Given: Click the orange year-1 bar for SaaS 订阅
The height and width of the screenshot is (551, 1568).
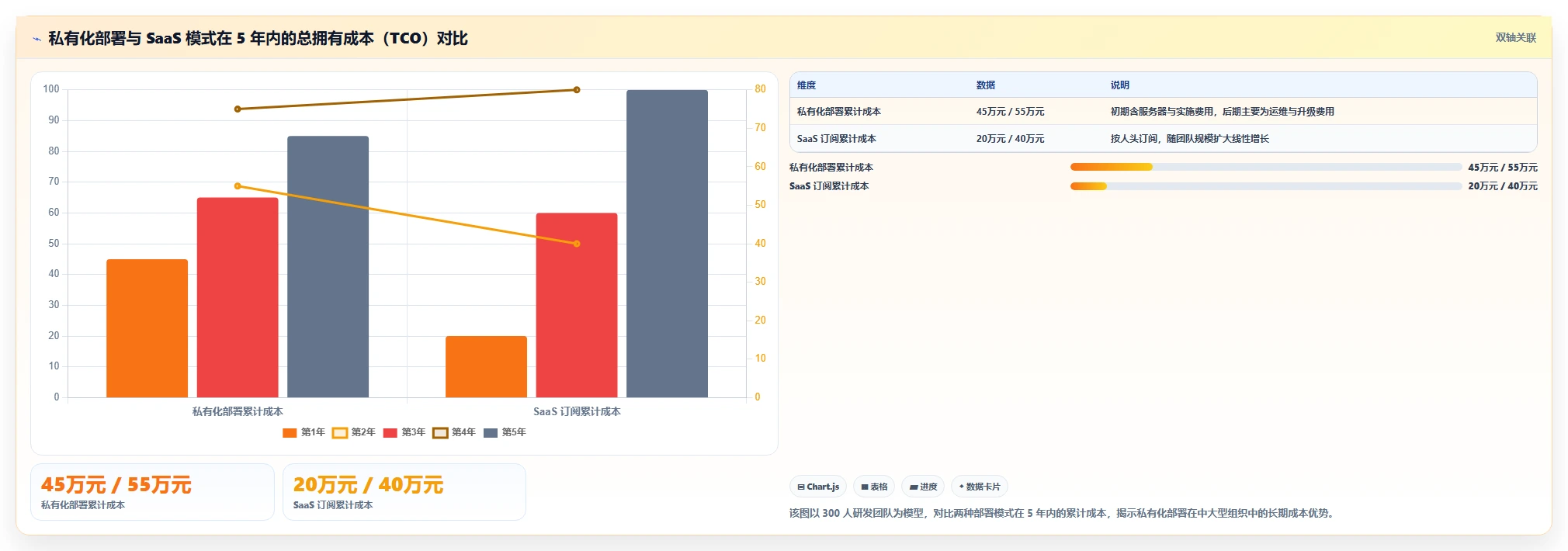Looking at the screenshot, I should pos(486,366).
